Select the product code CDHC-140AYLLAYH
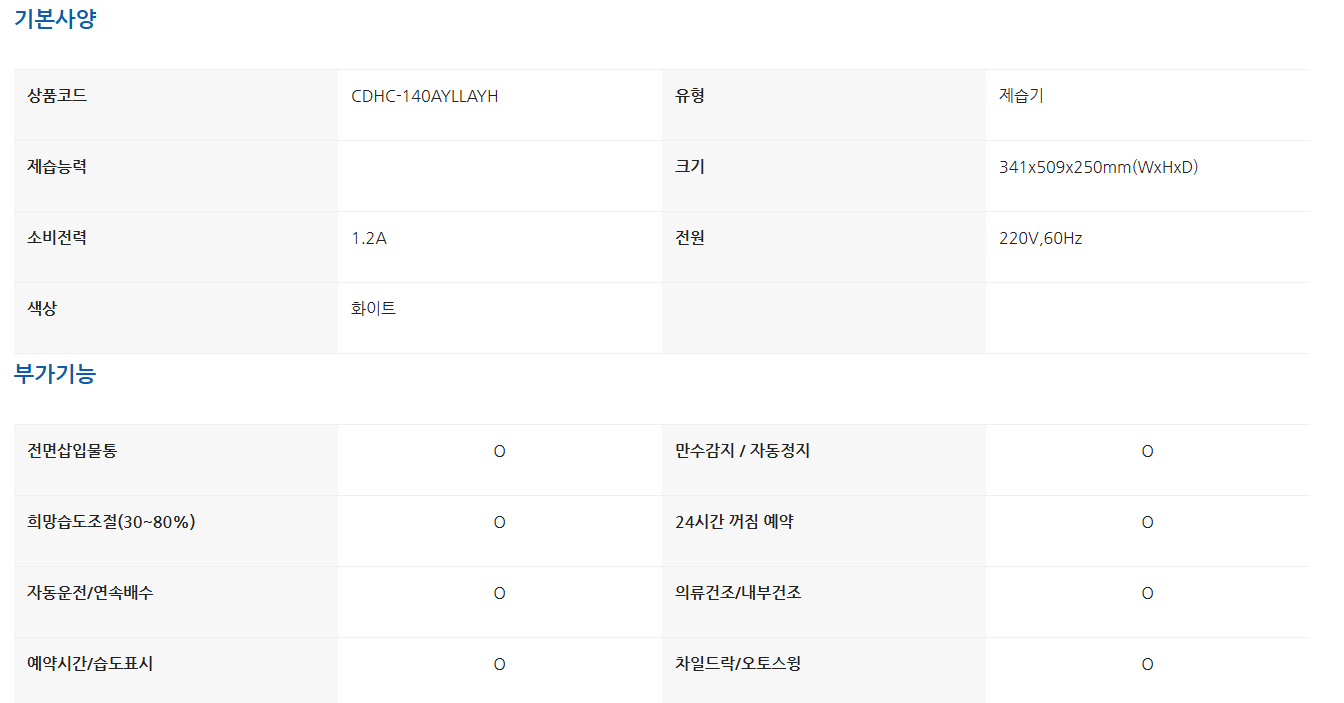 (424, 97)
